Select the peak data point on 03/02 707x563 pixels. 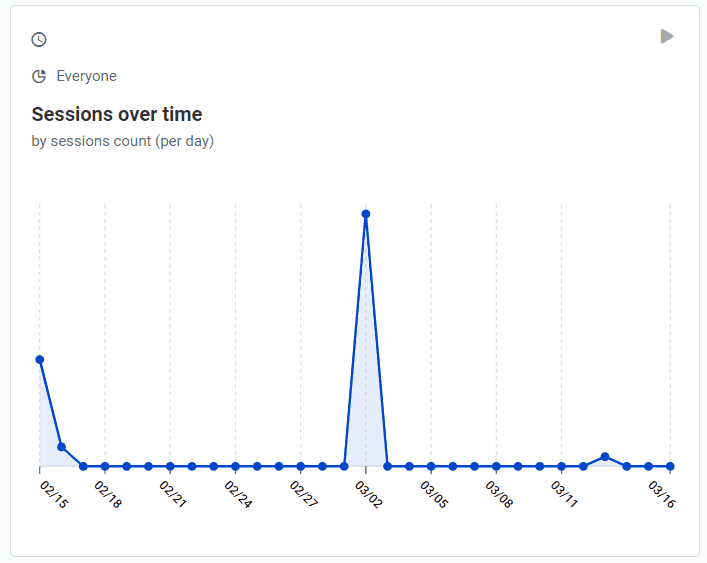[366, 214]
